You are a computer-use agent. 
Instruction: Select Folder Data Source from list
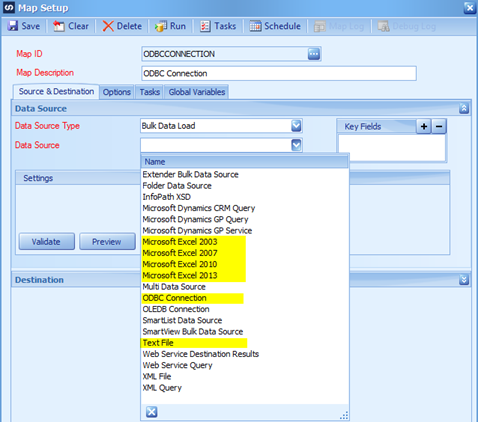tap(245, 186)
